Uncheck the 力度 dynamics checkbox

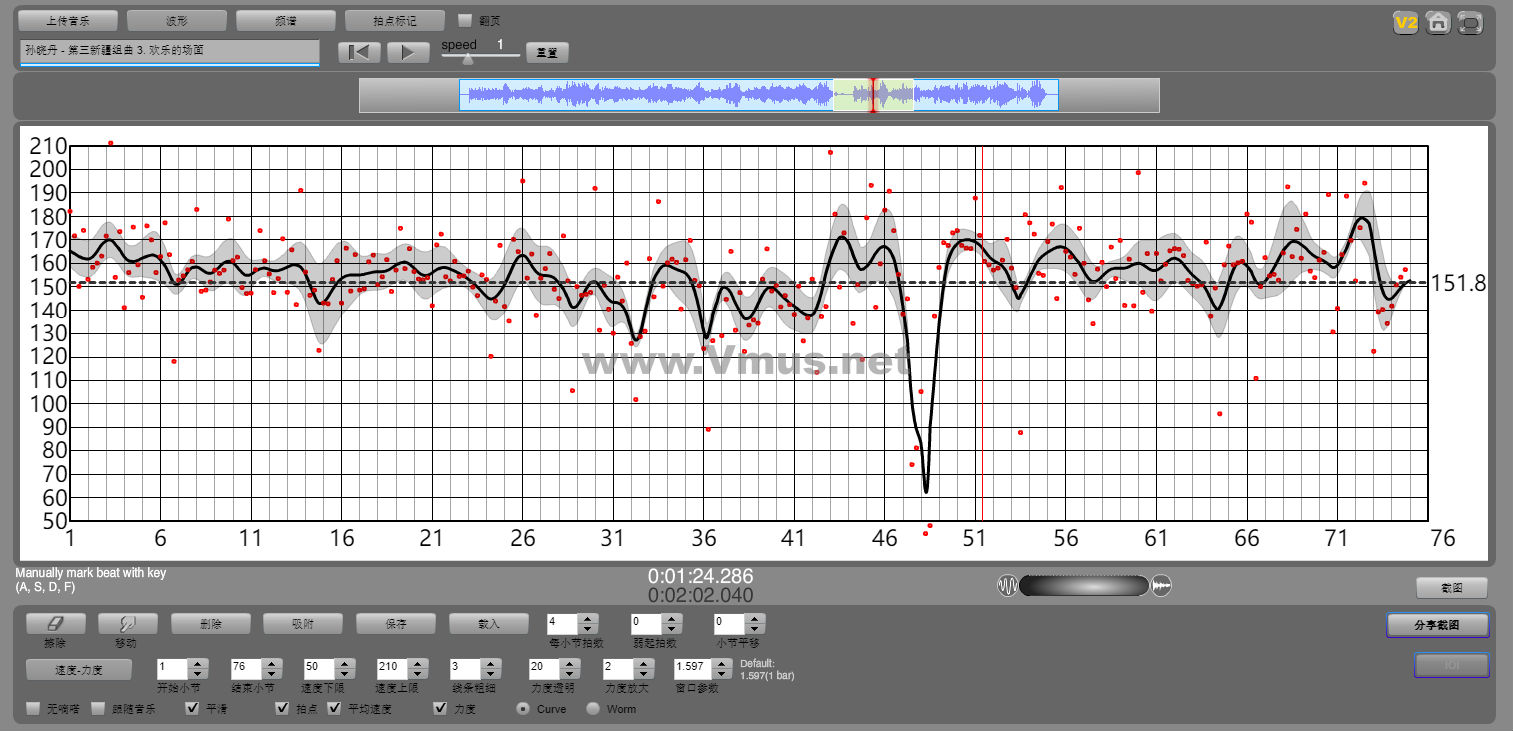pyautogui.click(x=440, y=709)
